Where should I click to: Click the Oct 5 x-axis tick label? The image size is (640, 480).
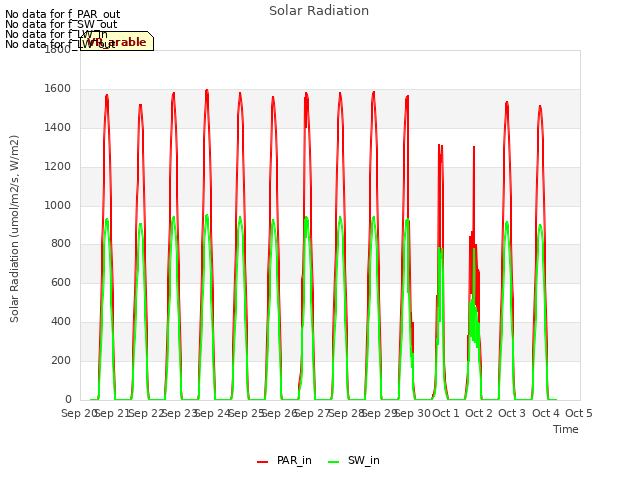click(579, 413)
